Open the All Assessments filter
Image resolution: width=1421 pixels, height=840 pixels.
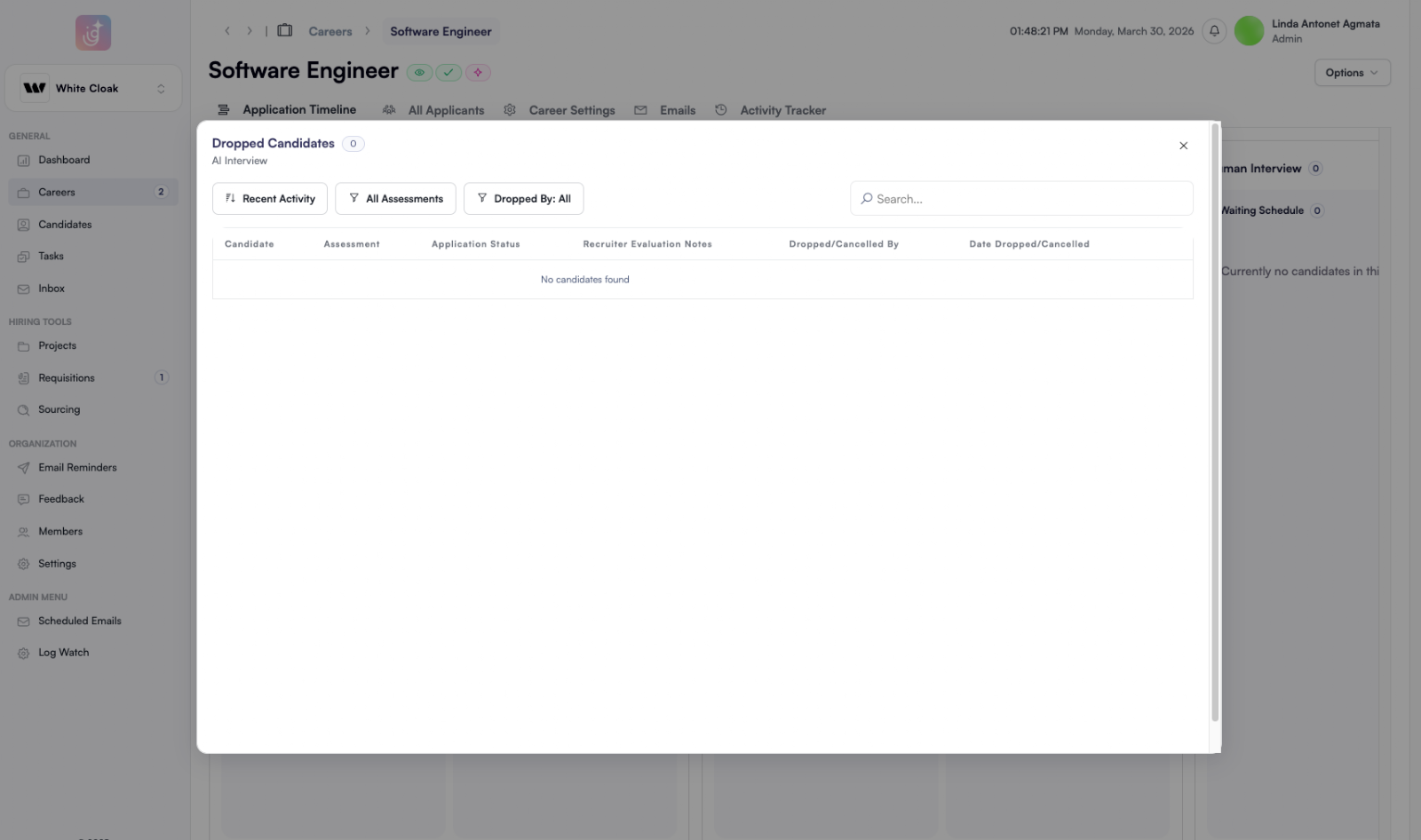tap(395, 199)
